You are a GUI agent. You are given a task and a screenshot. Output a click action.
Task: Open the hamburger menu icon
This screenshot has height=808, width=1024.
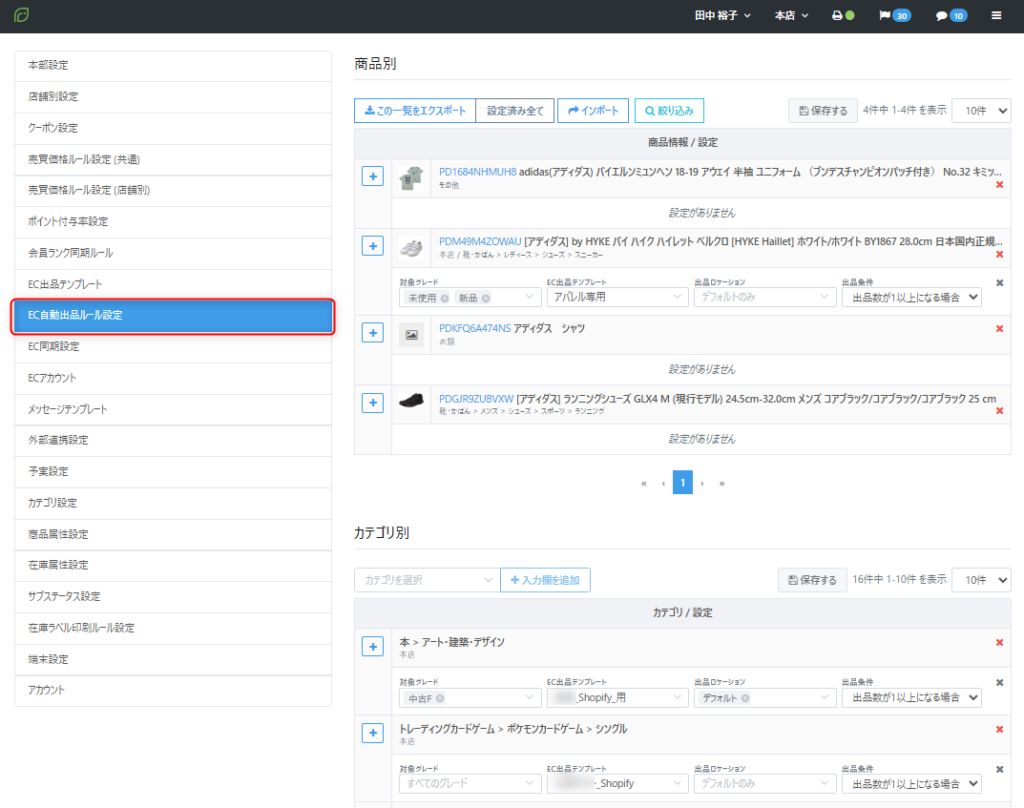[x=996, y=16]
